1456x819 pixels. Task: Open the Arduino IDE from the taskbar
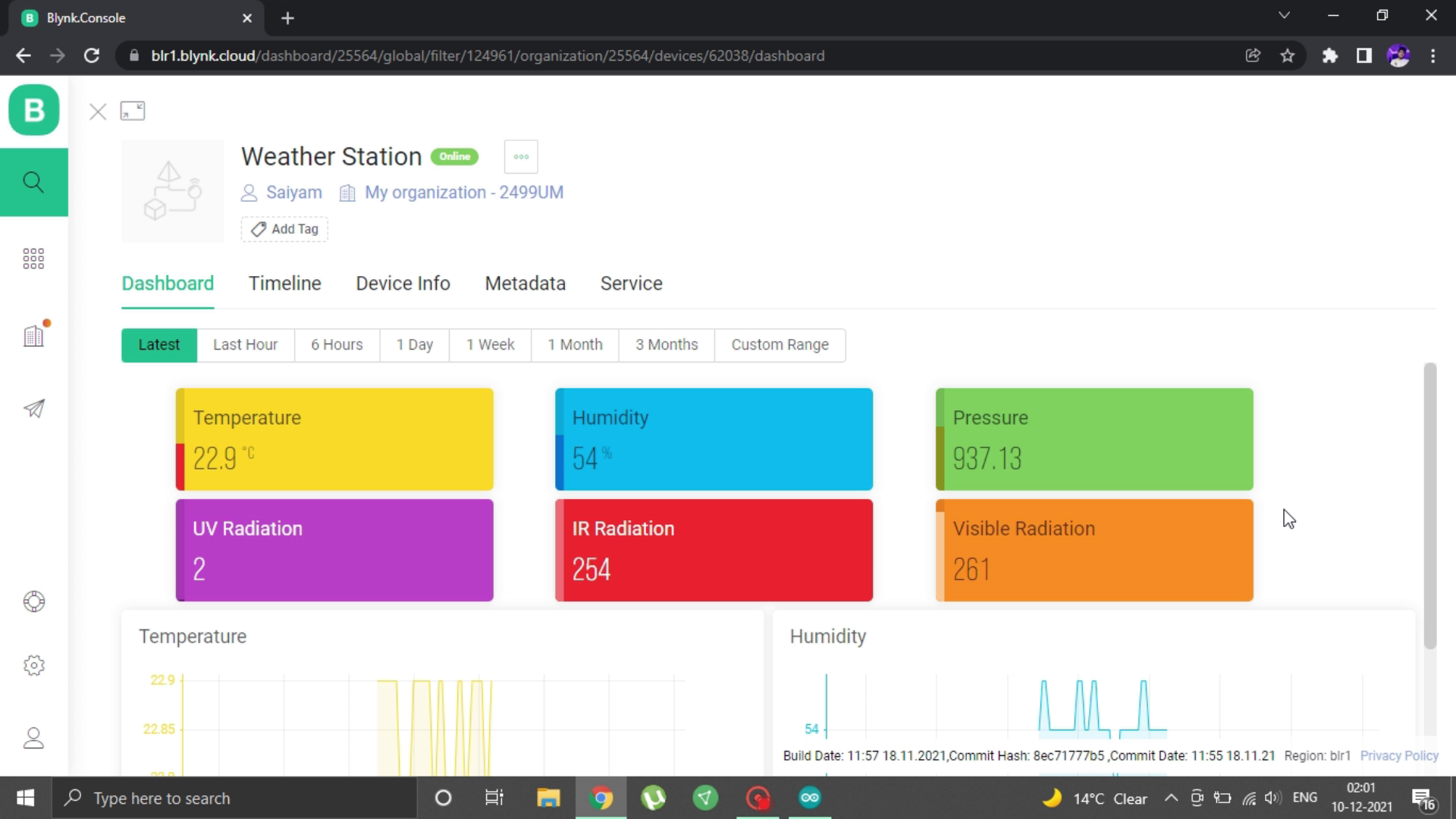pyautogui.click(x=808, y=797)
